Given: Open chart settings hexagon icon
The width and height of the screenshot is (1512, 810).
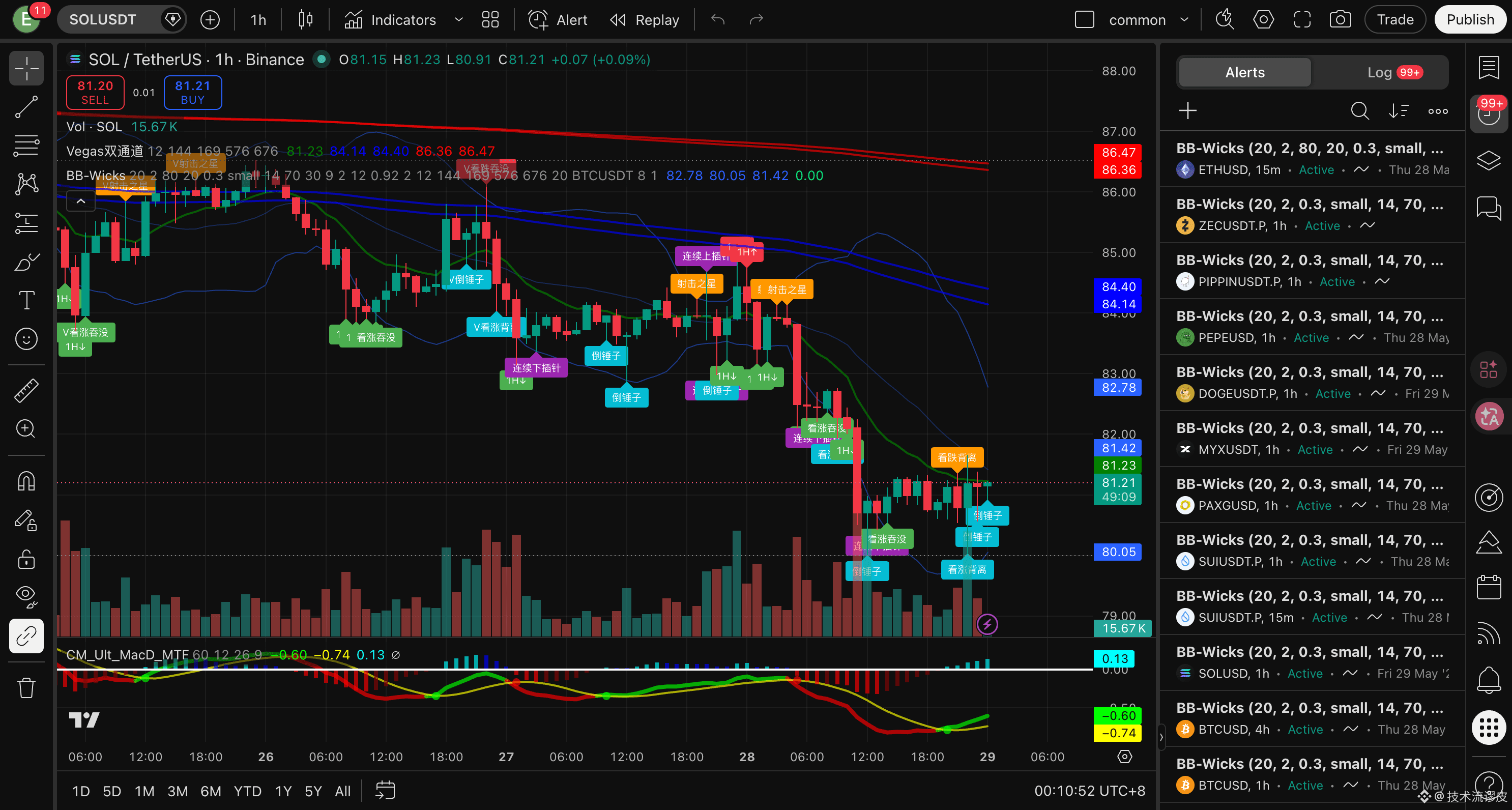Looking at the screenshot, I should pyautogui.click(x=1263, y=20).
